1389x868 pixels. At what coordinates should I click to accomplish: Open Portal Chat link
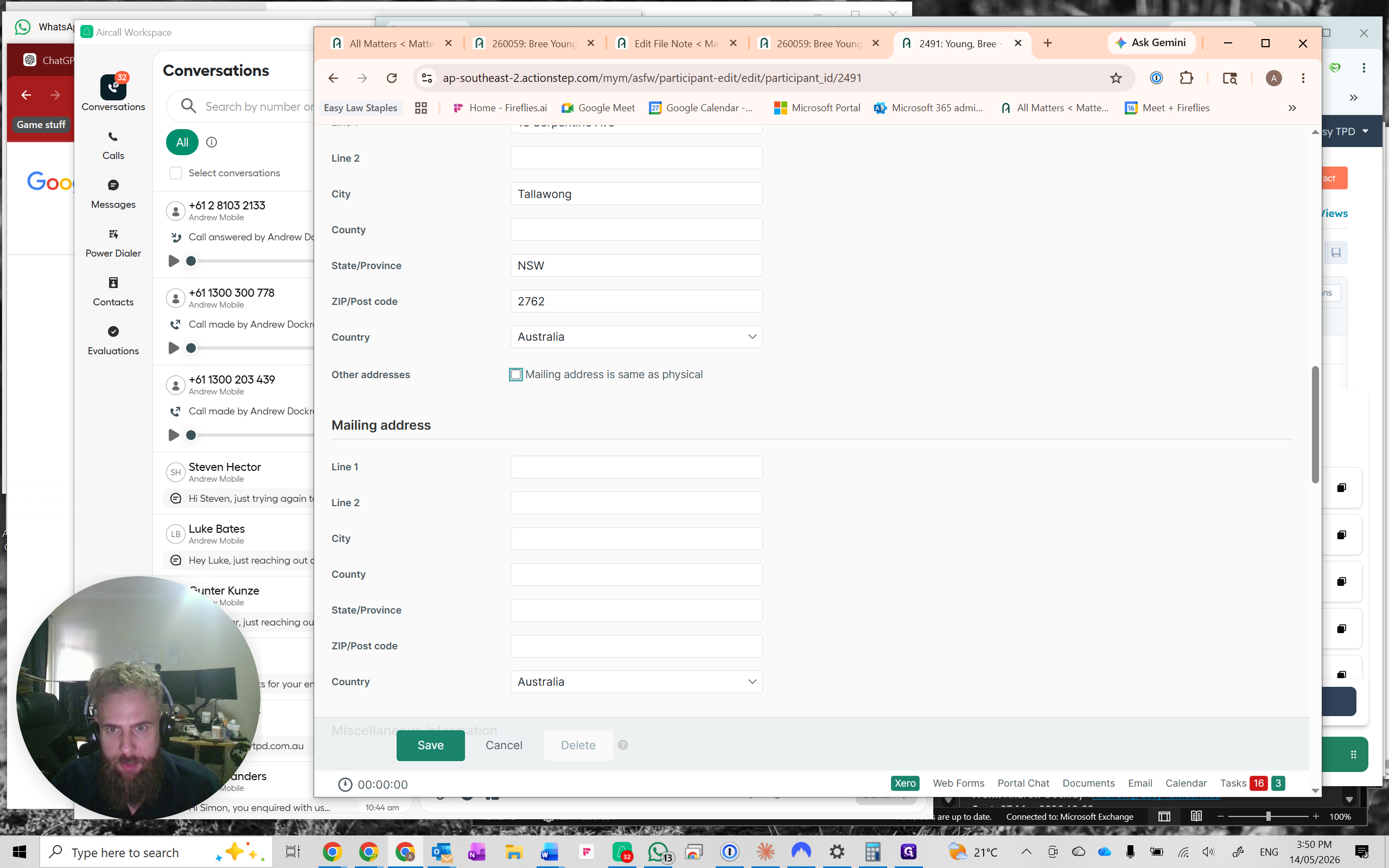(1023, 783)
